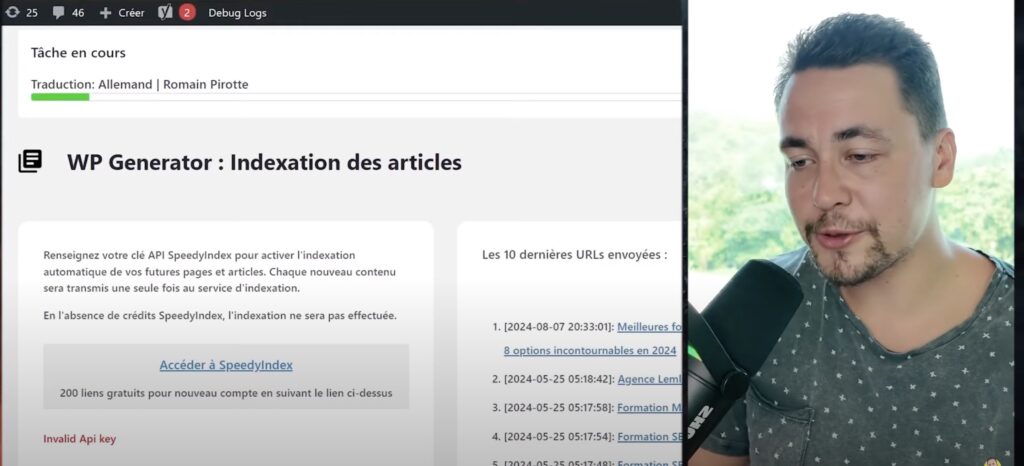Click the Invalid Api key error message
The width and height of the screenshot is (1024, 466).
tap(80, 439)
